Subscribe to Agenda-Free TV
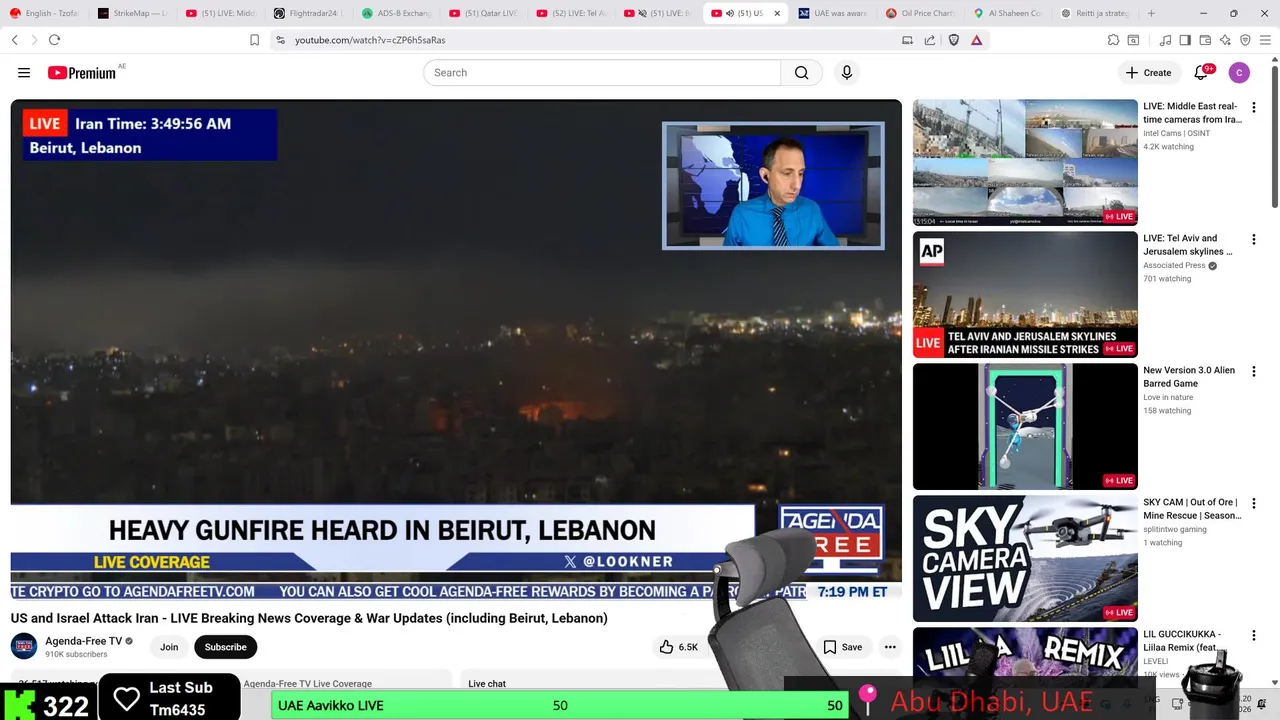 coord(225,647)
